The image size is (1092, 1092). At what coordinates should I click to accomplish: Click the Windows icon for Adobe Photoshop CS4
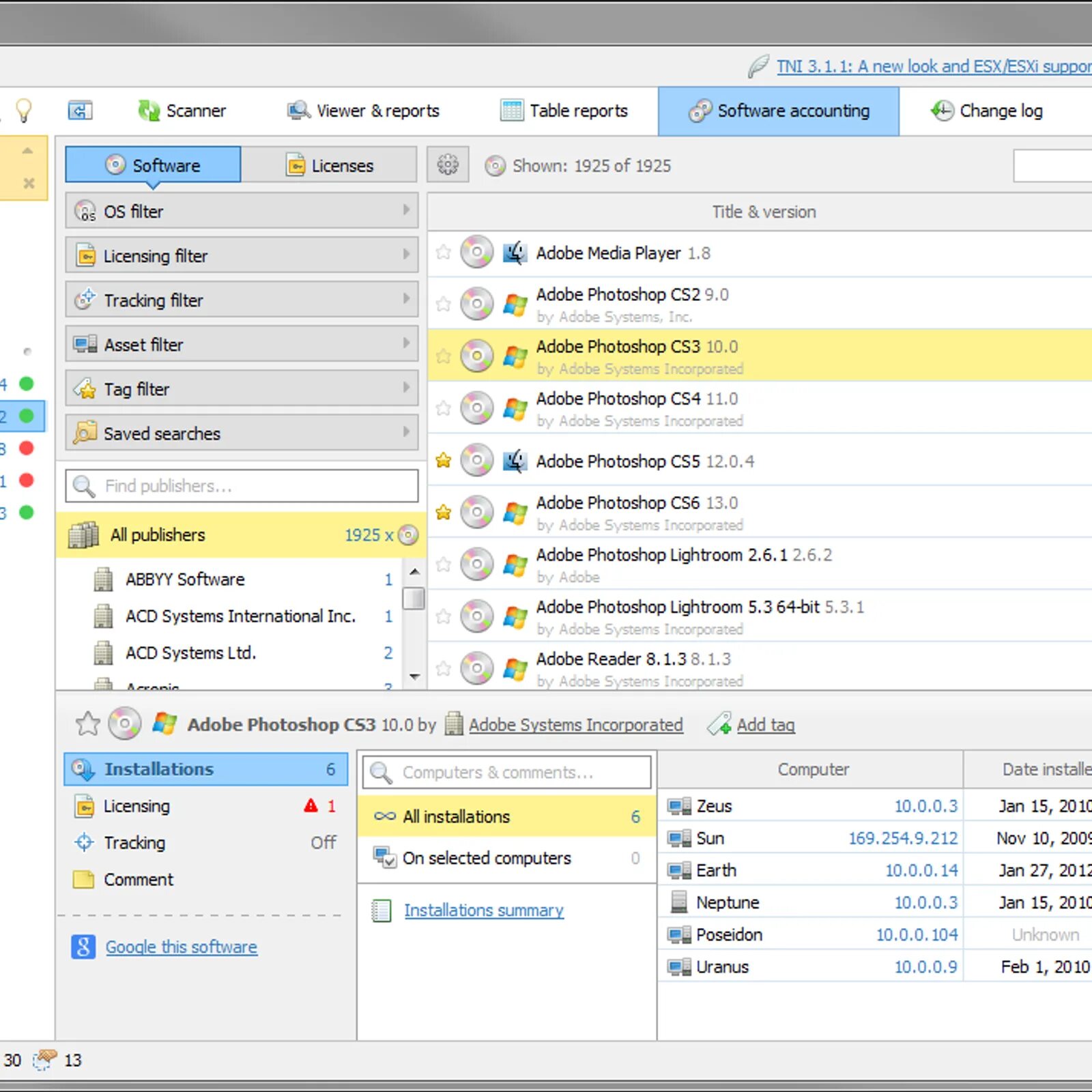[515, 408]
